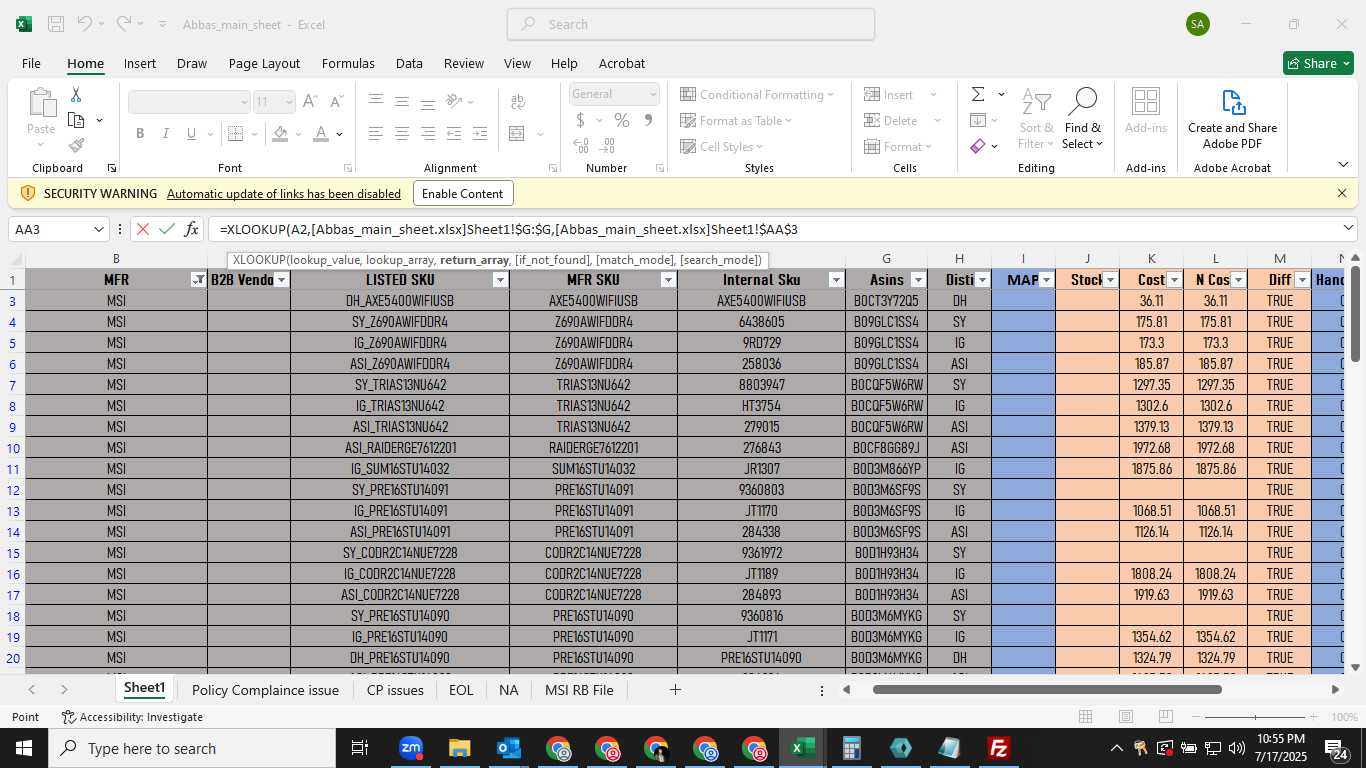Image resolution: width=1366 pixels, height=768 pixels.
Task: Open the user account SA avatar
Action: coord(1198,24)
